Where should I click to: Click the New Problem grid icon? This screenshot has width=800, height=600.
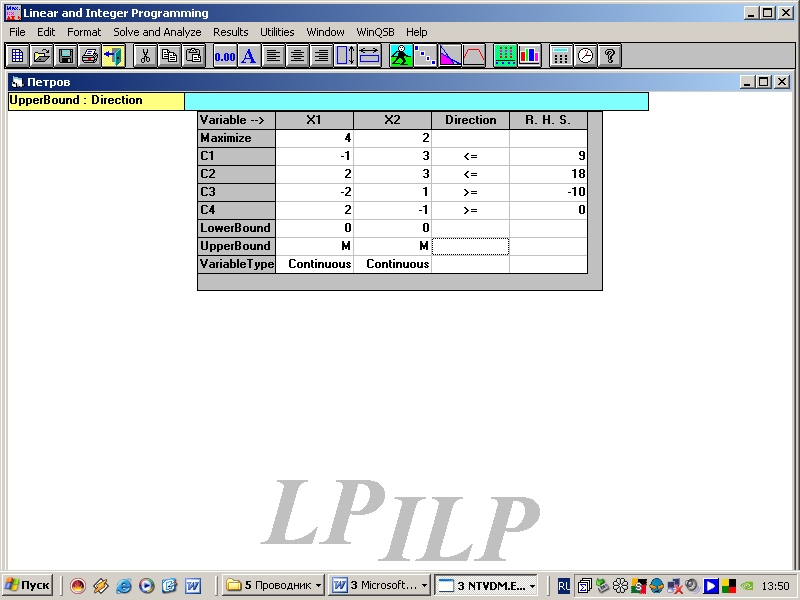pyautogui.click(x=17, y=56)
